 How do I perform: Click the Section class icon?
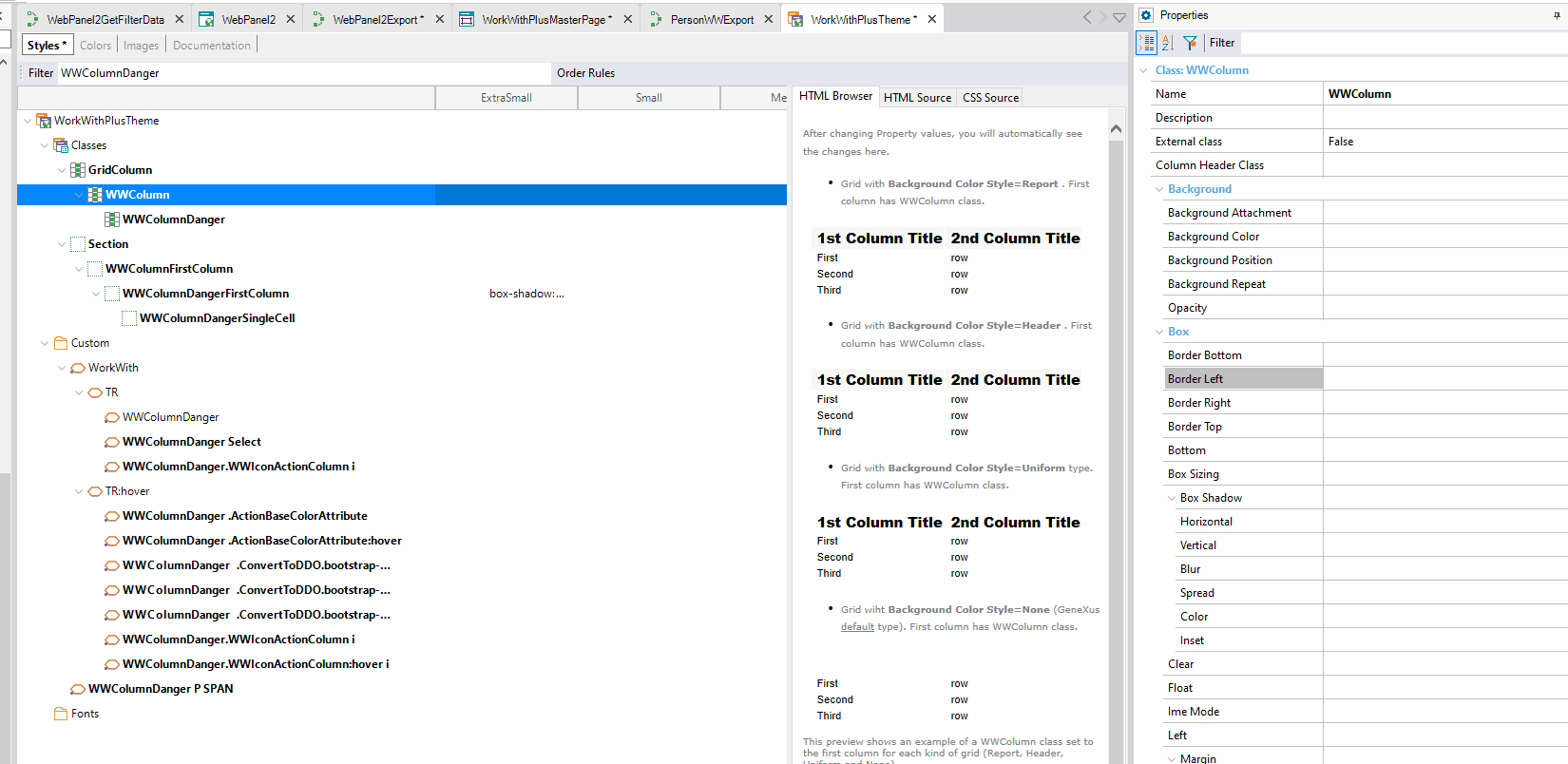coord(78,244)
